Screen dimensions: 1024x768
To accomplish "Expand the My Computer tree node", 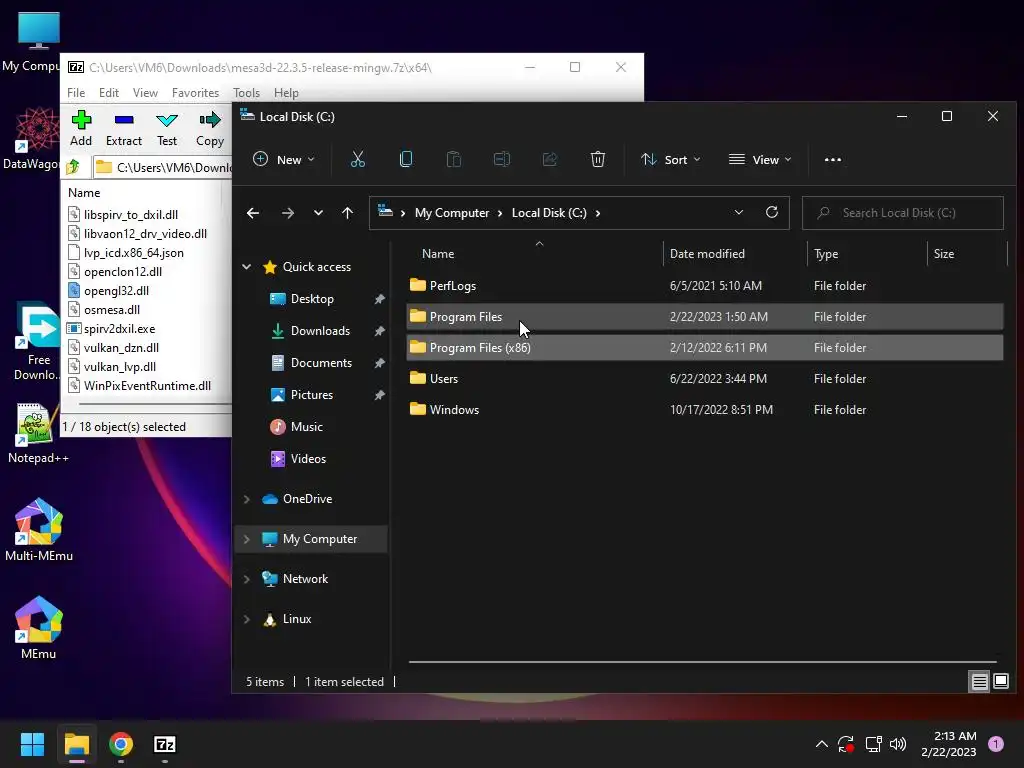I will click(x=247, y=539).
